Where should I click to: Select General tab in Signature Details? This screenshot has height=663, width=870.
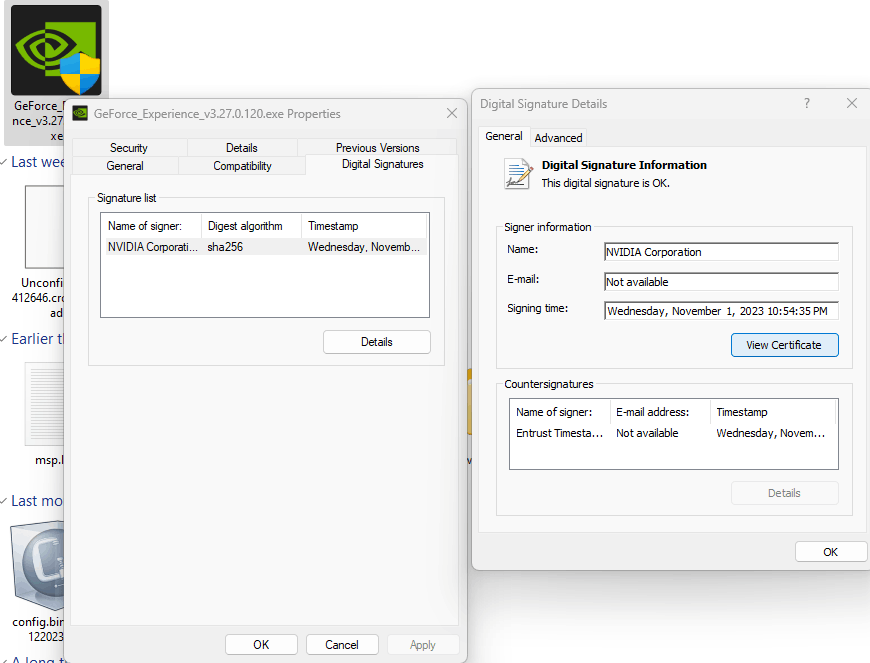[504, 136]
